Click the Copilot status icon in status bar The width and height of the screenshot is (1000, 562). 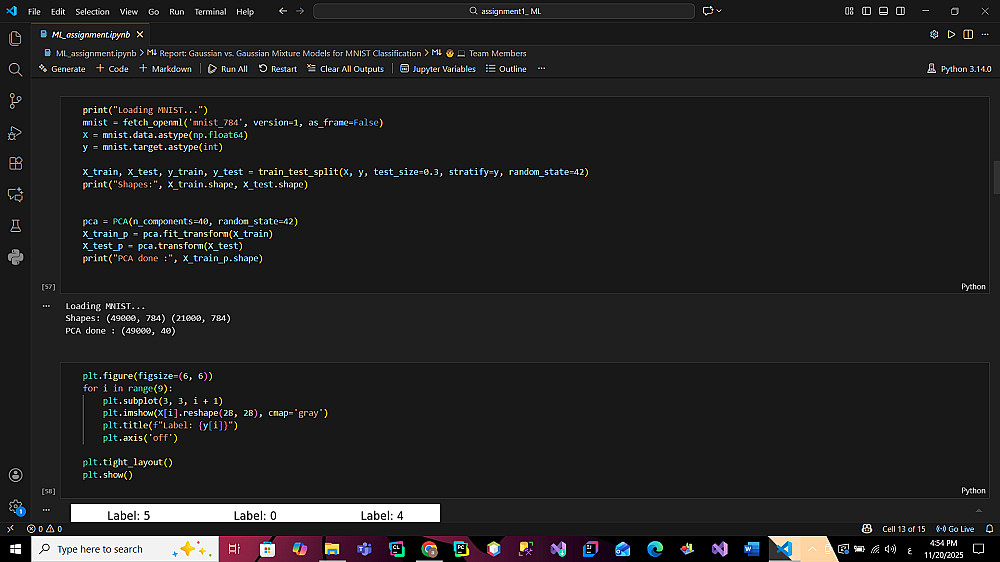point(867,529)
